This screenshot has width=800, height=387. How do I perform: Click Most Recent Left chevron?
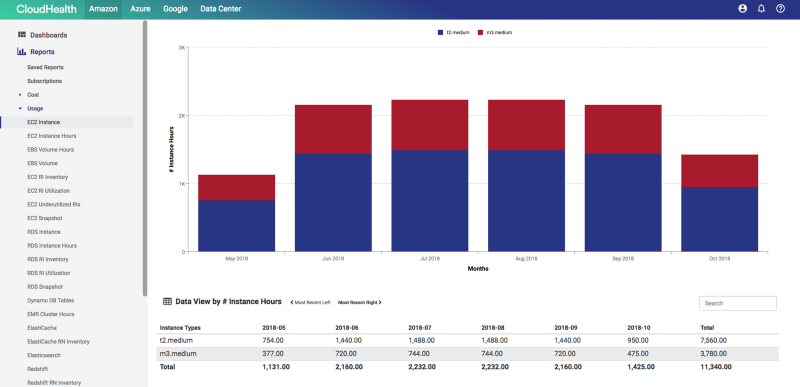pyautogui.click(x=292, y=302)
